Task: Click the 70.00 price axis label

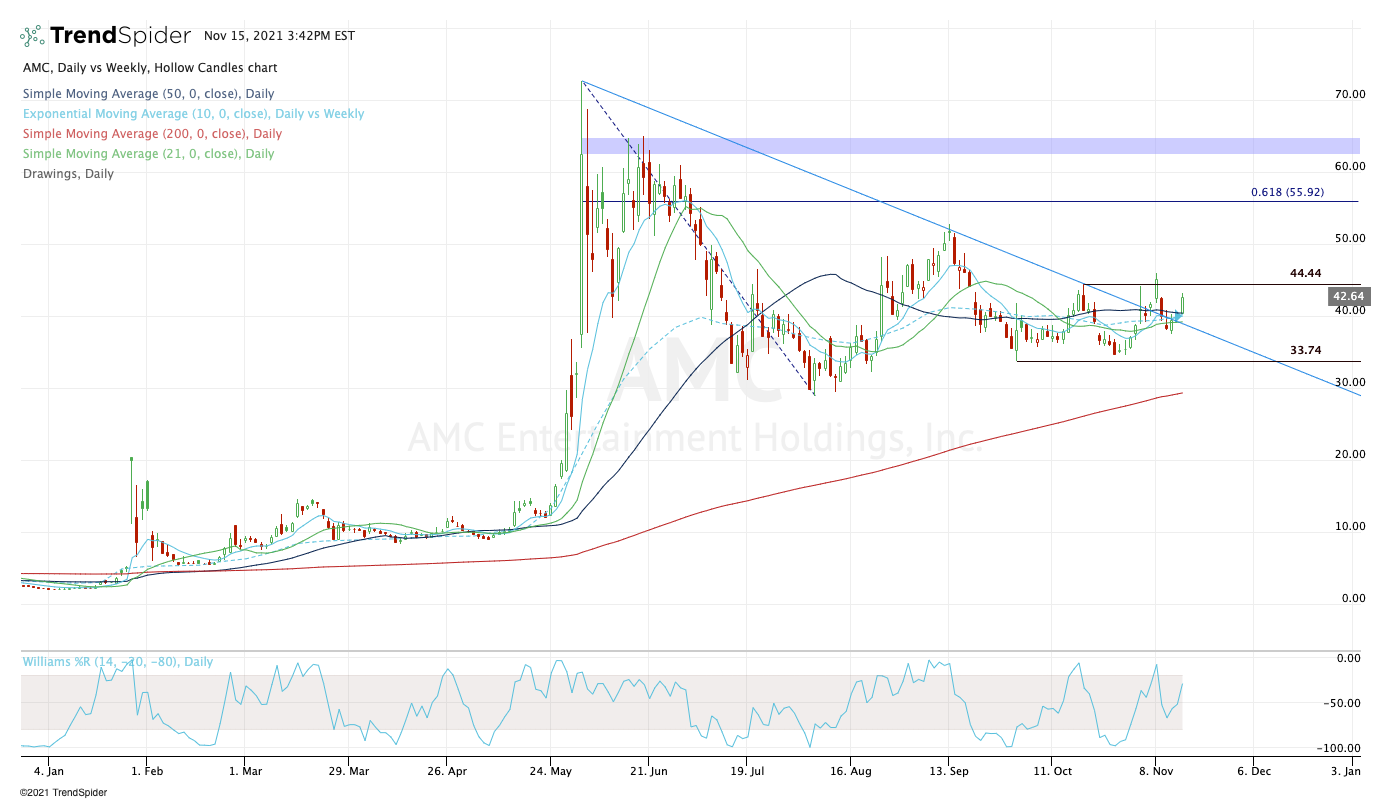Action: [1350, 94]
